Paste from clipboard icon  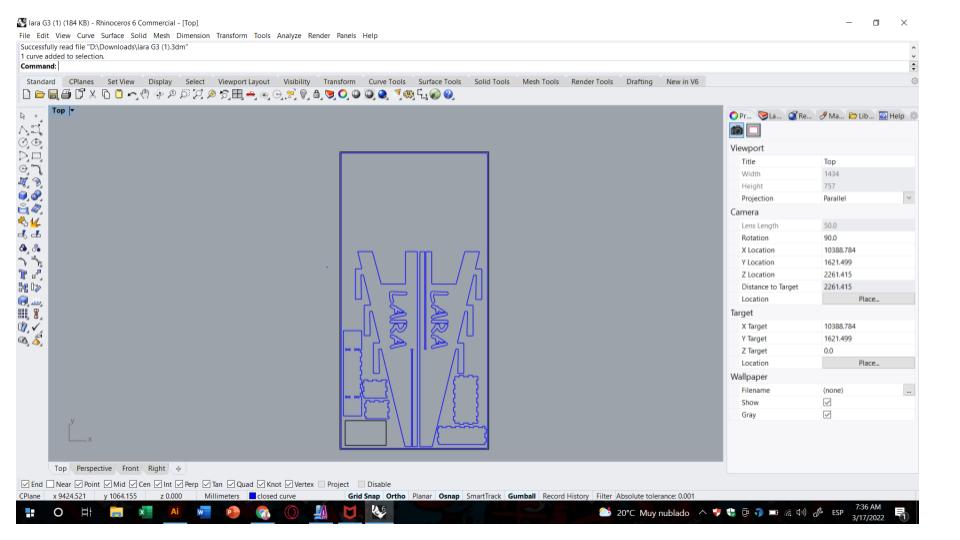click(x=119, y=94)
